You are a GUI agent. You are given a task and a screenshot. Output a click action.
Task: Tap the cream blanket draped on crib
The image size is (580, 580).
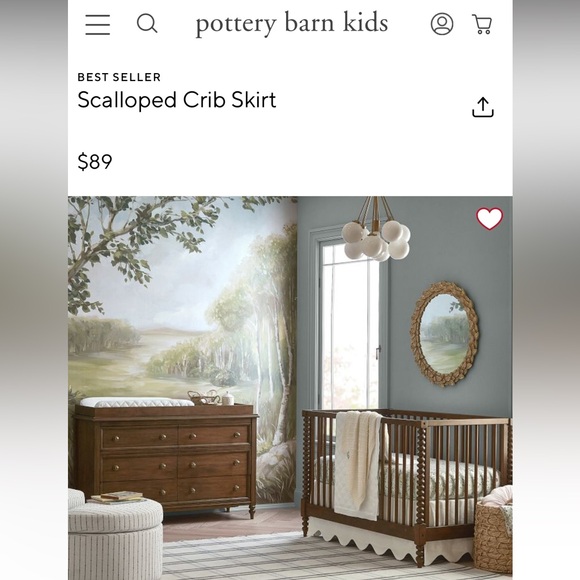[x=358, y=465]
